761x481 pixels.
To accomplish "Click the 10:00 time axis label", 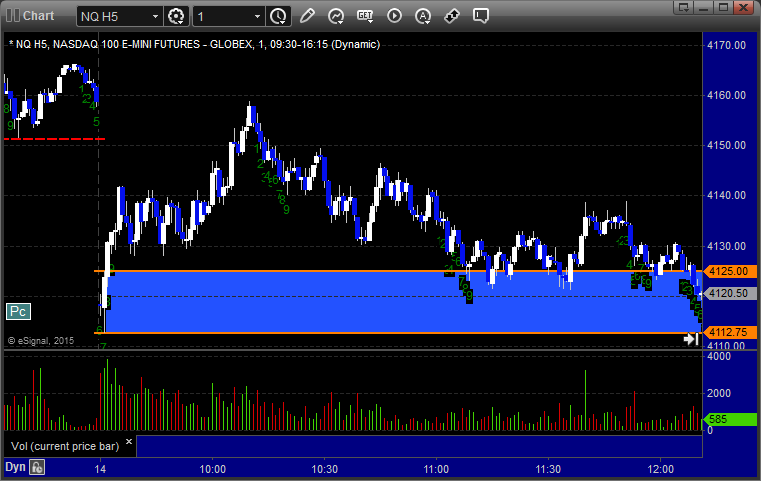I will 213,469.
